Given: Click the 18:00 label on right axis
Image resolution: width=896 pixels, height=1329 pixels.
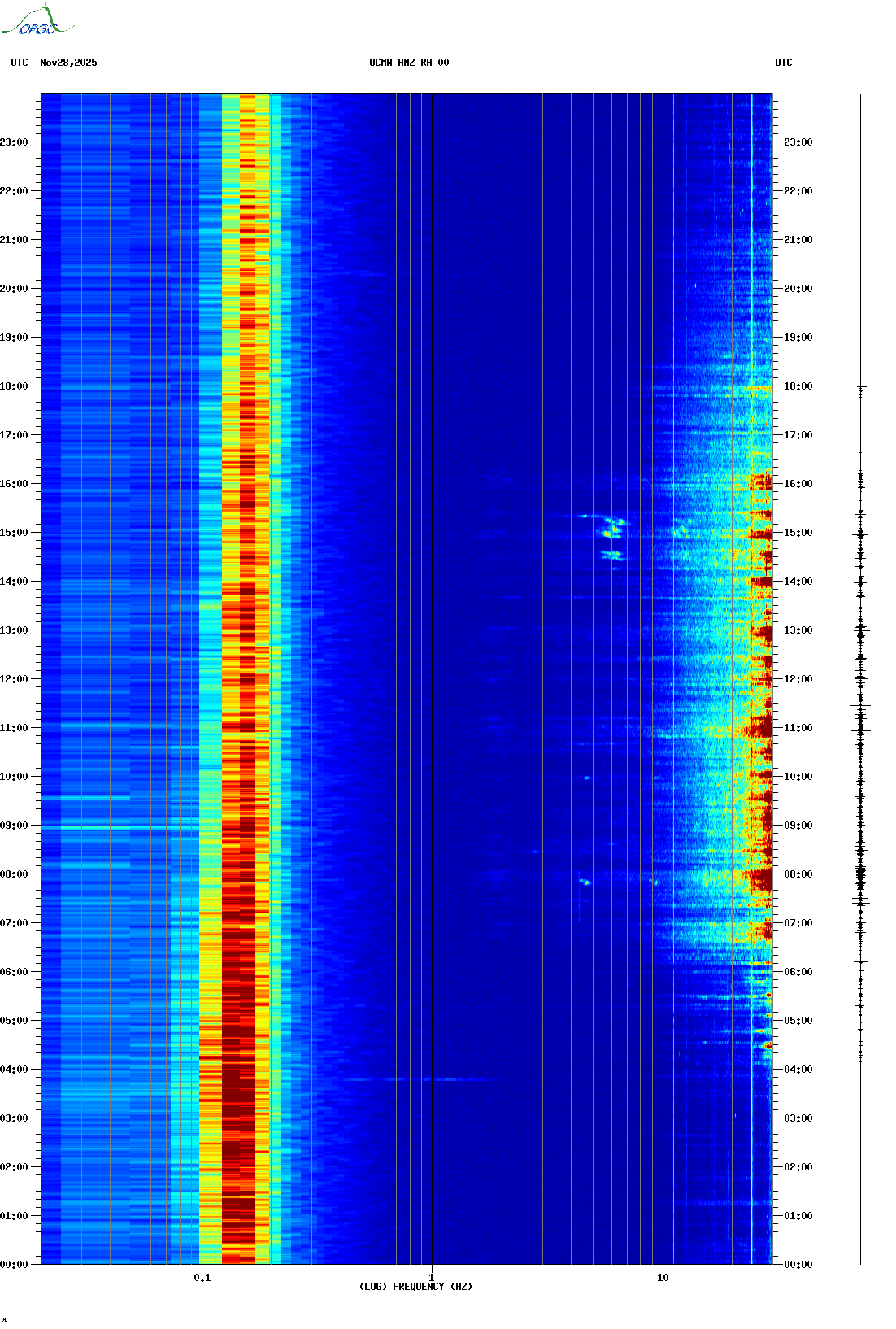Looking at the screenshot, I should (798, 386).
